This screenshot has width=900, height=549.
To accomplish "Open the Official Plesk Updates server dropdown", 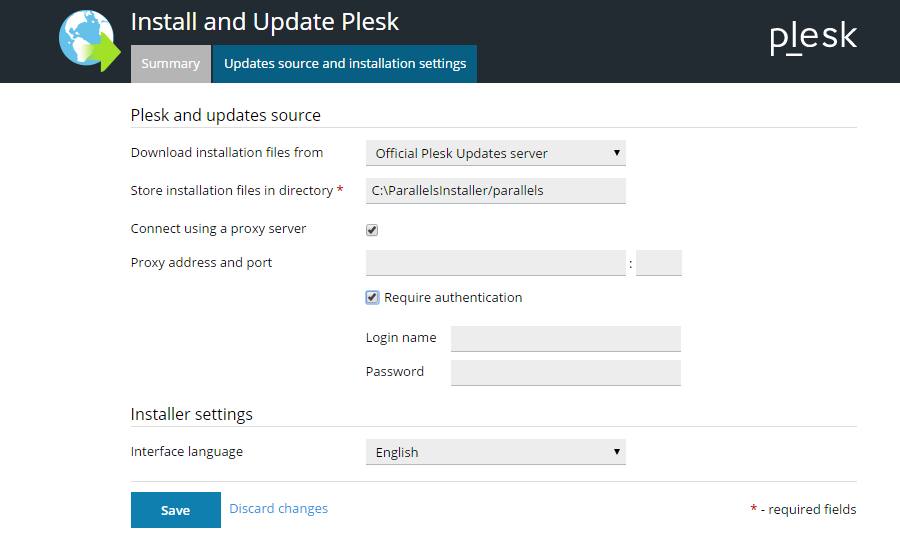I will tap(496, 153).
